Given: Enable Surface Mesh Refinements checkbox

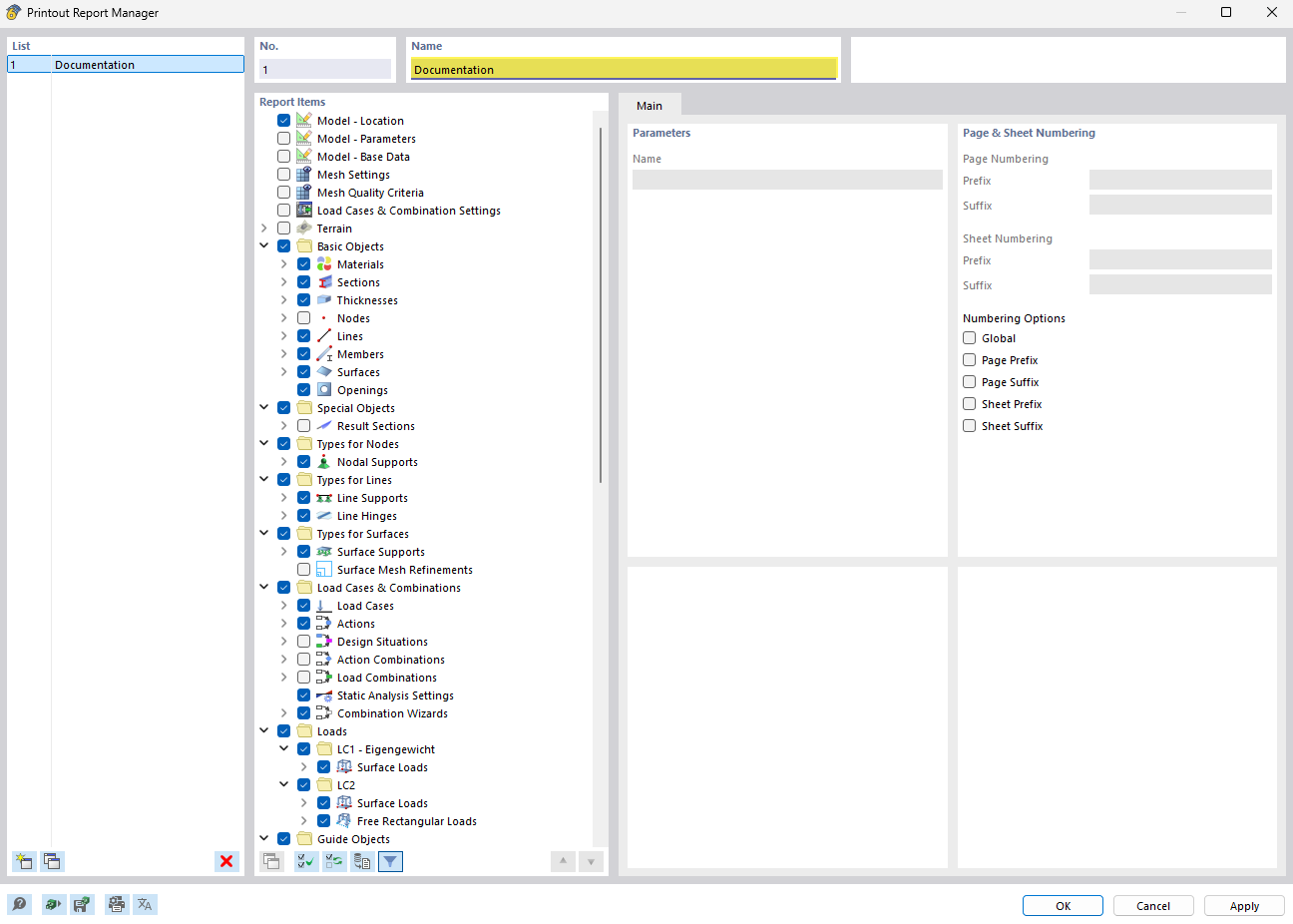Looking at the screenshot, I should [x=304, y=570].
